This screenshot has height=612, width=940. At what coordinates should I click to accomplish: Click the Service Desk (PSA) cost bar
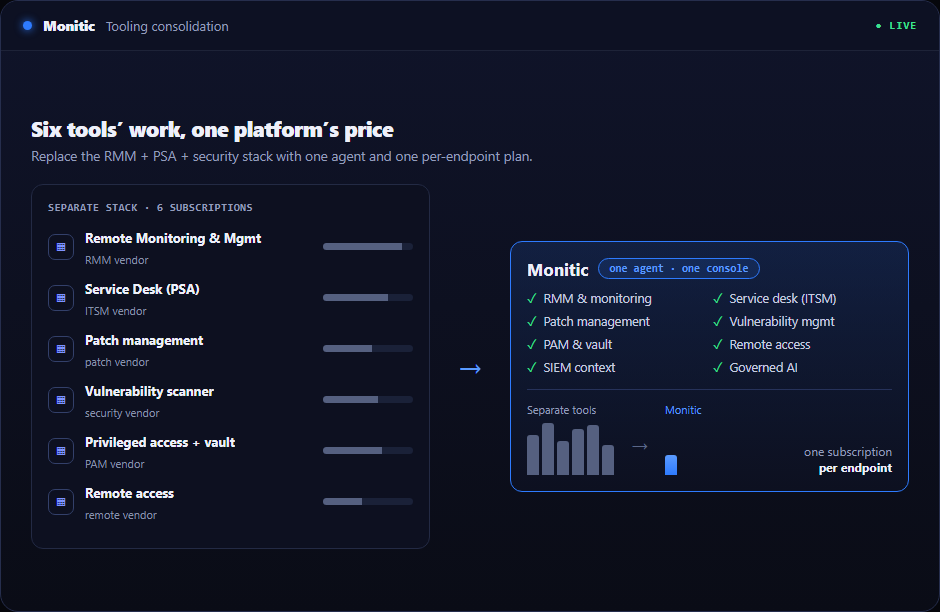point(367,297)
